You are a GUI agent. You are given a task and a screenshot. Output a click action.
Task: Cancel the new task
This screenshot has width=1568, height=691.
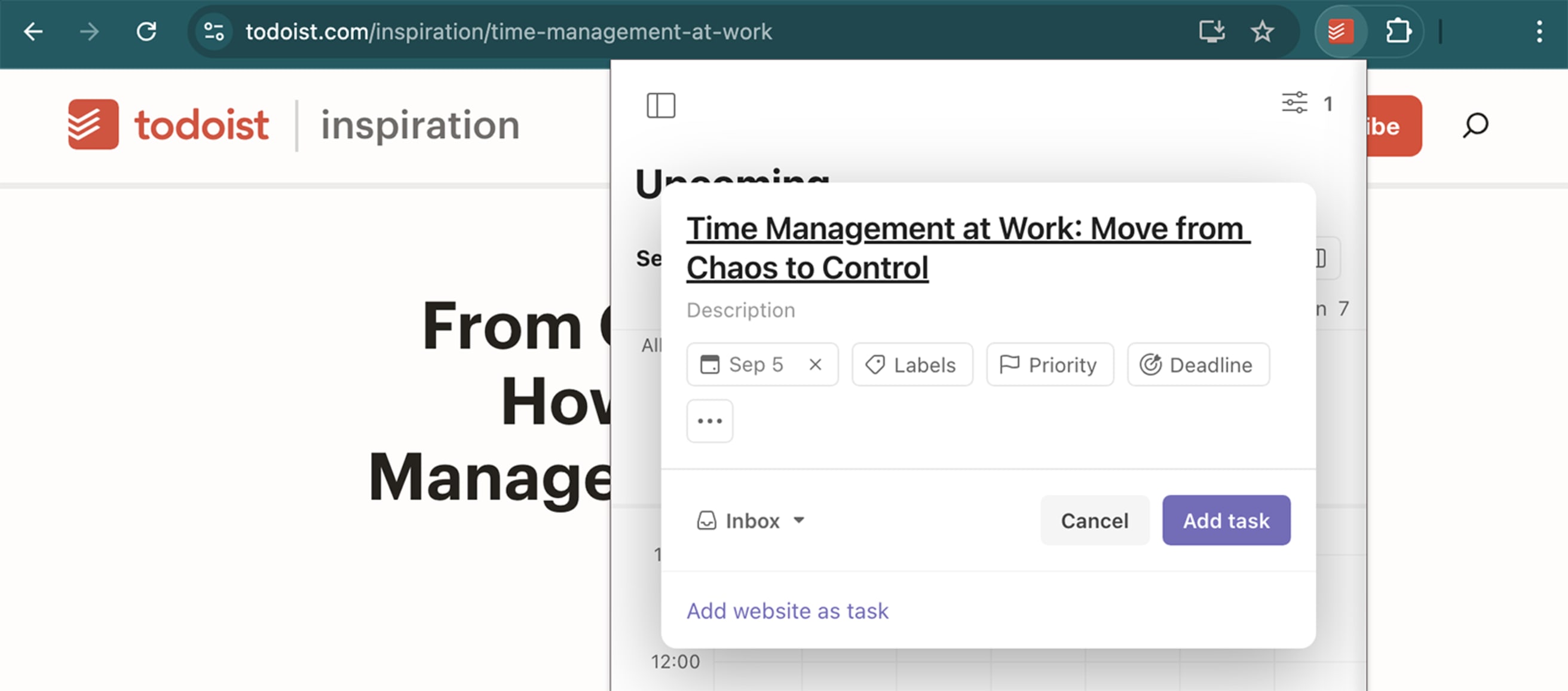(x=1094, y=521)
